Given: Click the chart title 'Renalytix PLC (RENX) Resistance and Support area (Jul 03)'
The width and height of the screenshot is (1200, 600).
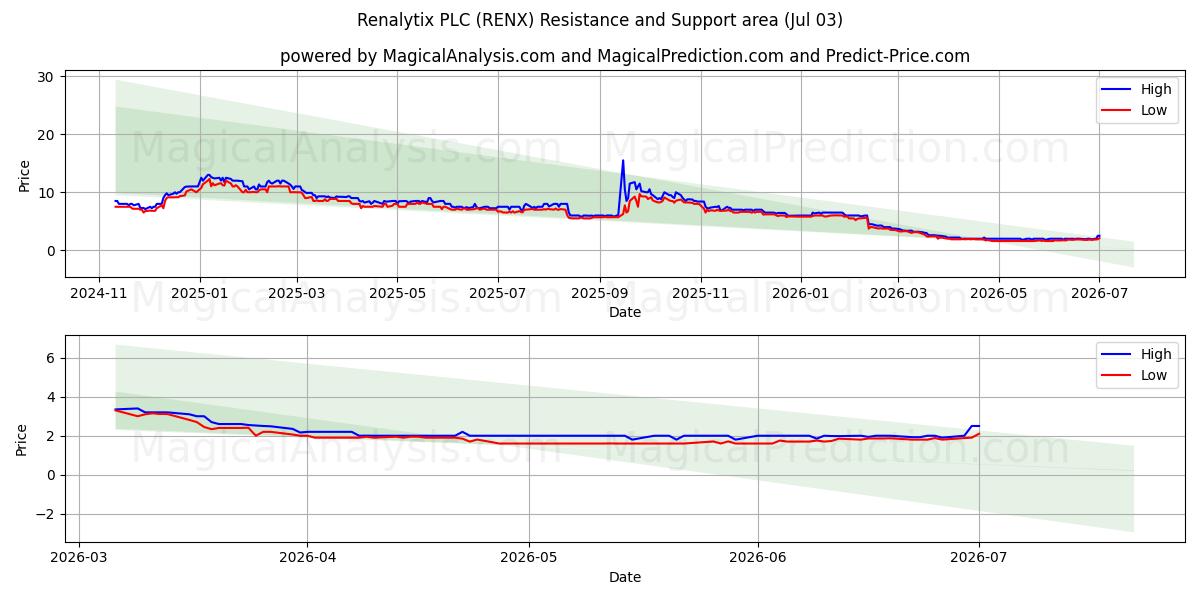Looking at the screenshot, I should 600,20.
